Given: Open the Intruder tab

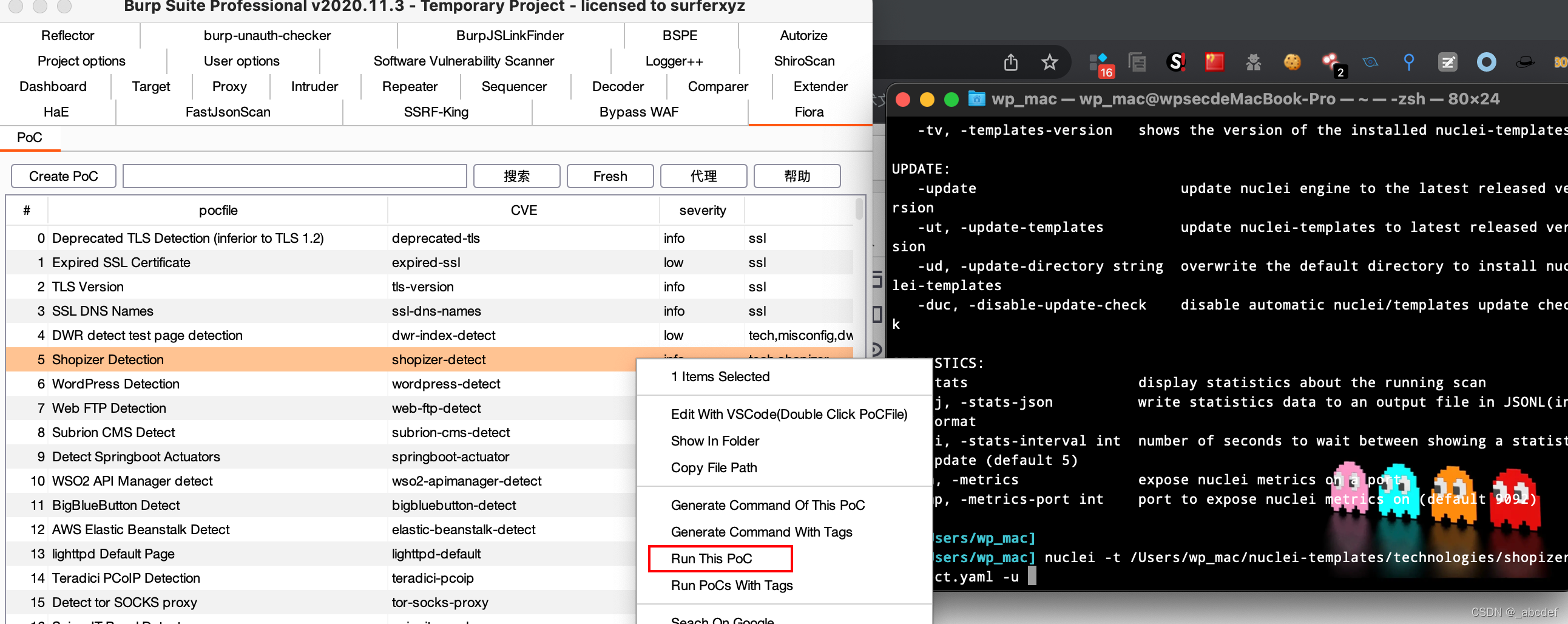Looking at the screenshot, I should click(x=314, y=86).
